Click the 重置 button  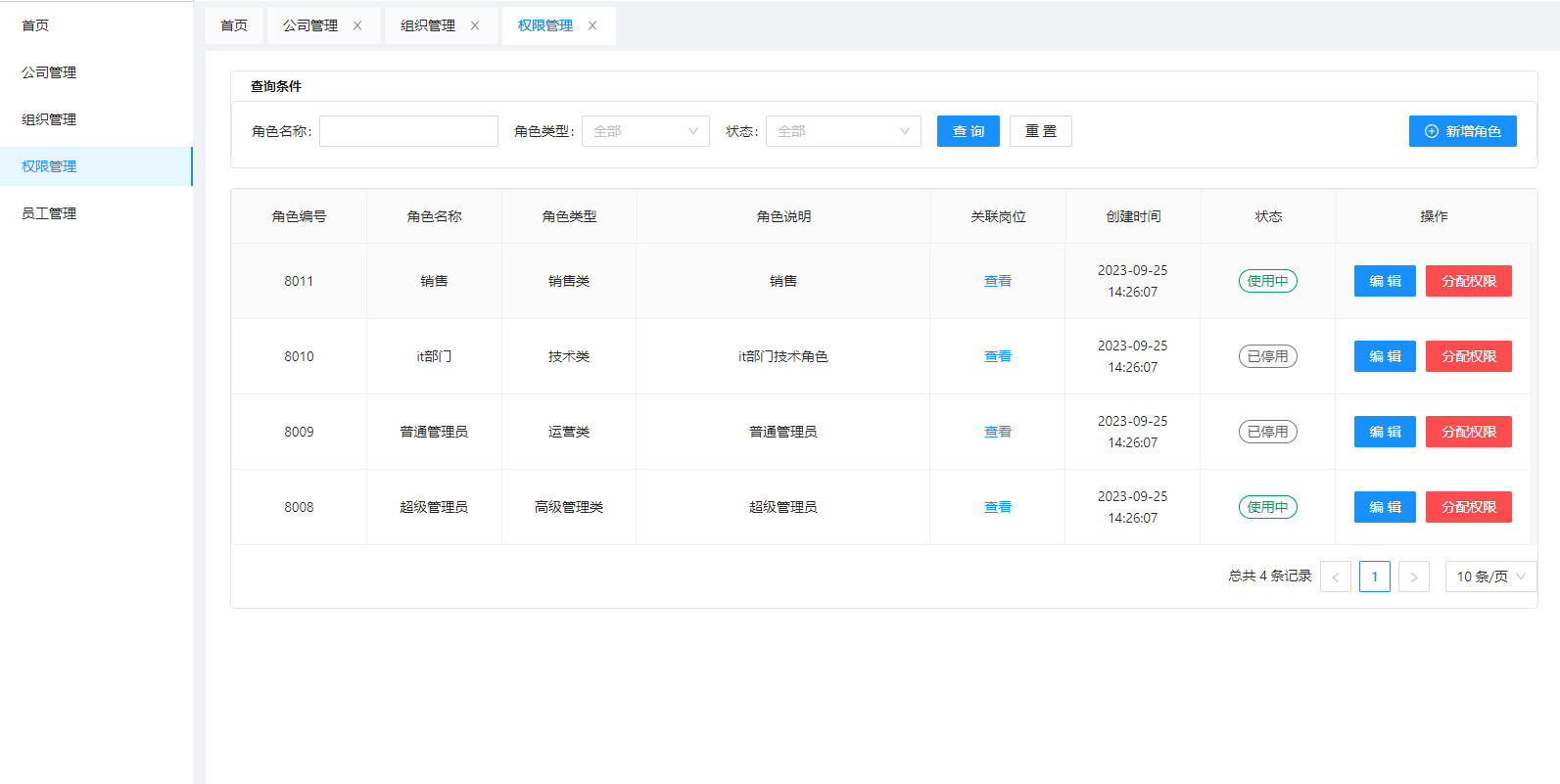tap(1041, 131)
